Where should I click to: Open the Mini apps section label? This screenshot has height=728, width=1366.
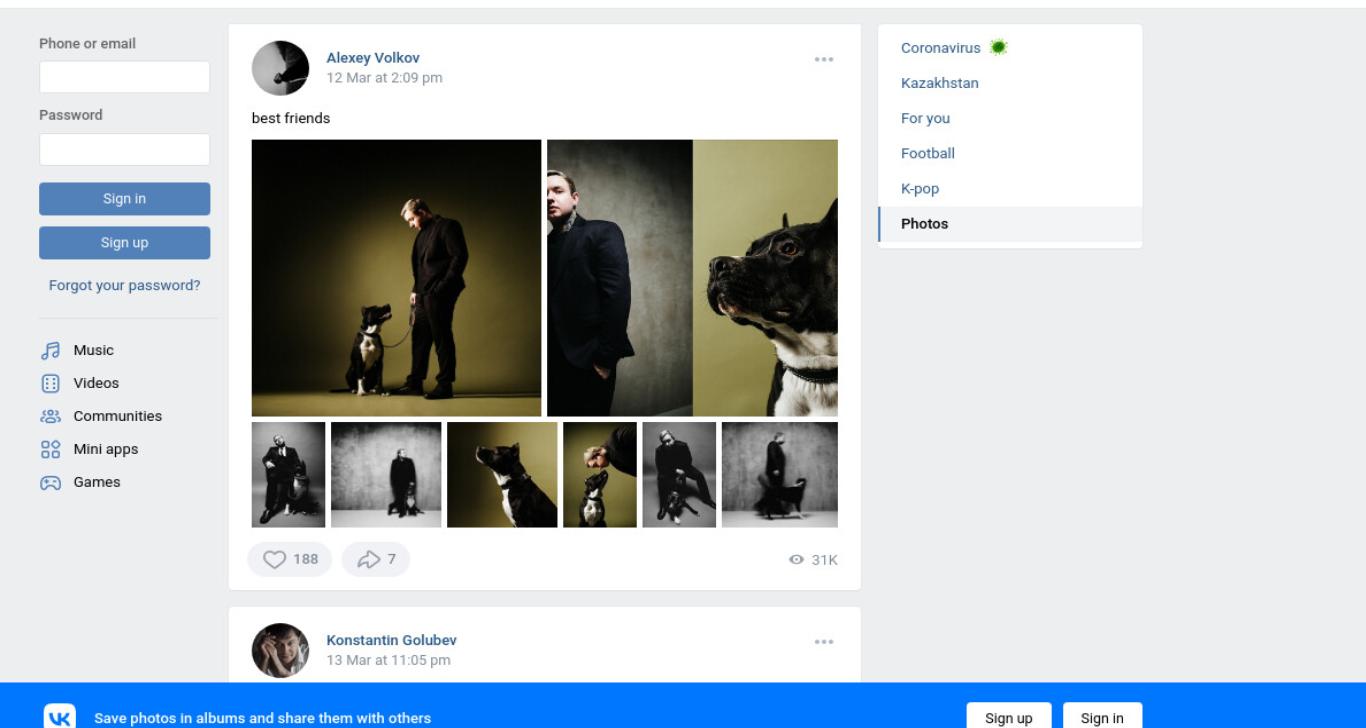point(106,450)
